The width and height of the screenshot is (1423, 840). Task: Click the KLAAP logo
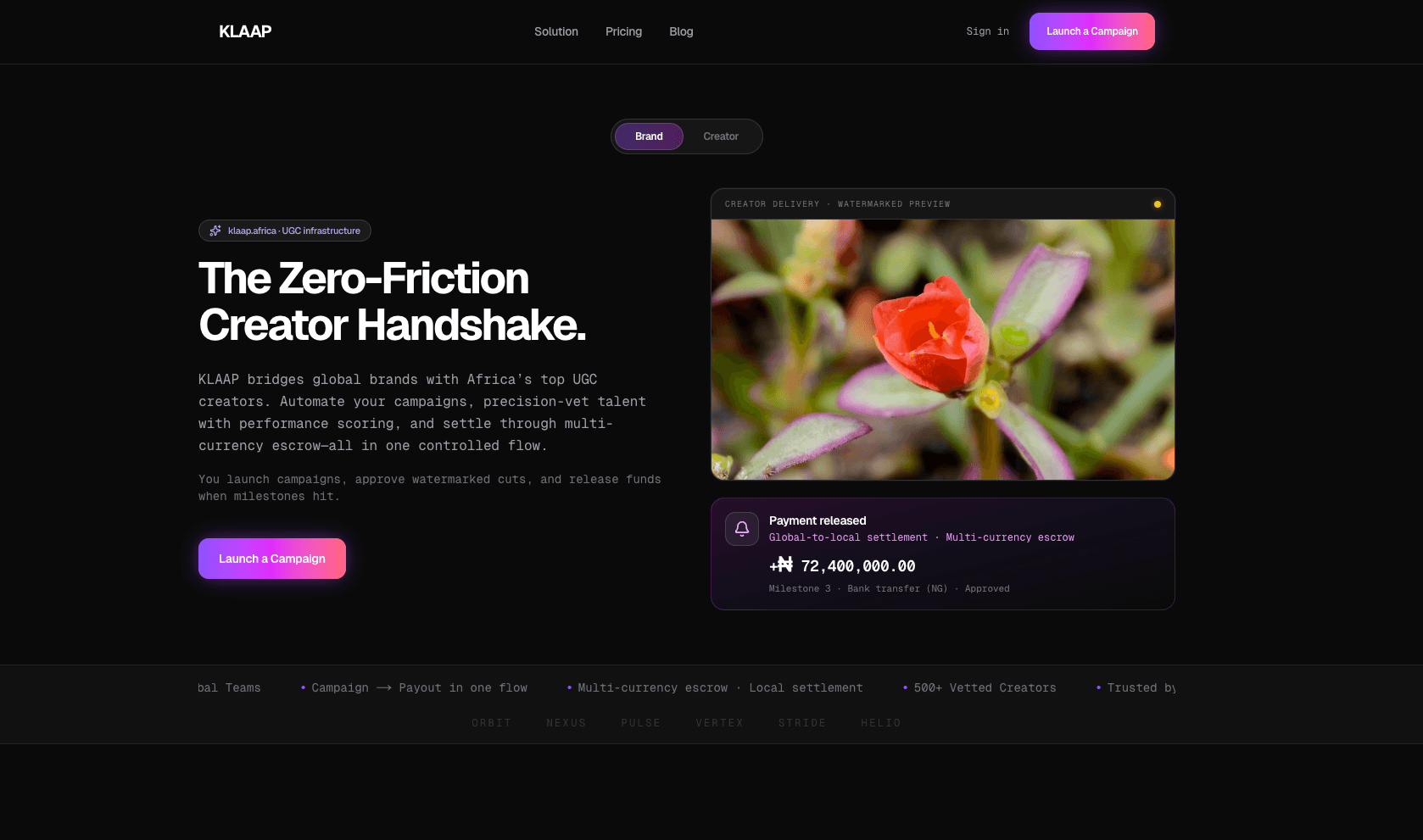245,31
